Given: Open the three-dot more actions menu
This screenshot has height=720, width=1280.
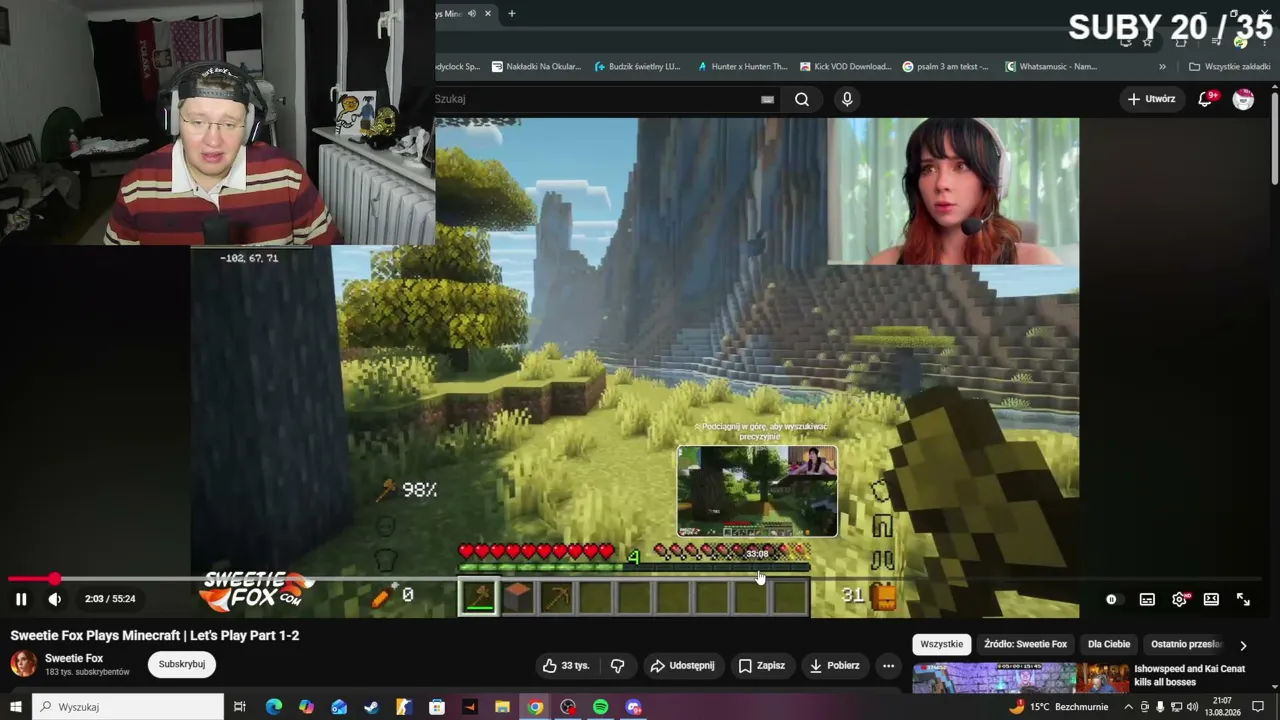Looking at the screenshot, I should [888, 666].
